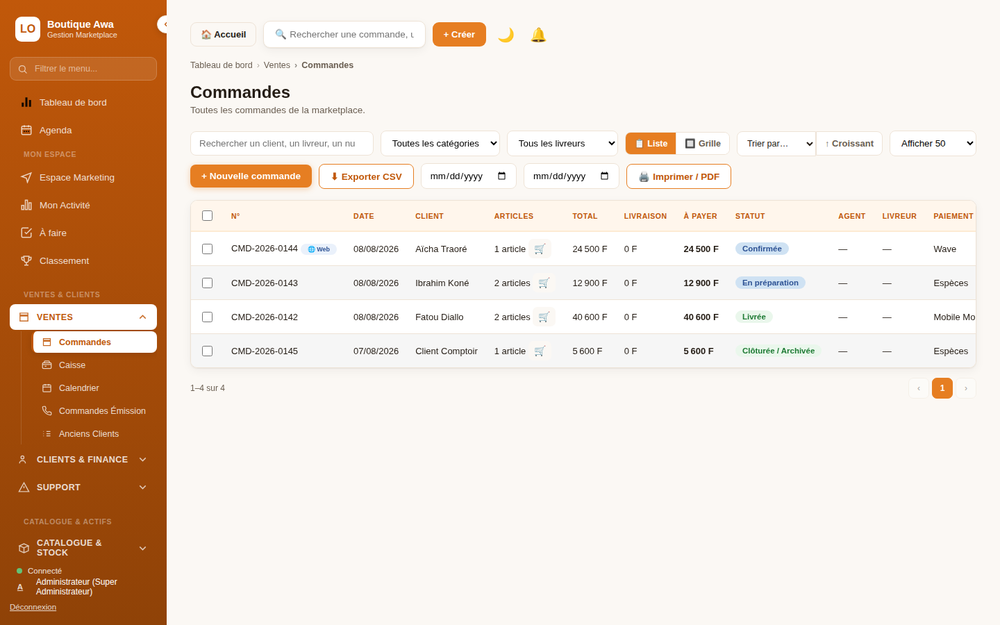The width and height of the screenshot is (1000, 625).
Task: Click the LO logo for Boutique Awa
Action: (x=27, y=29)
